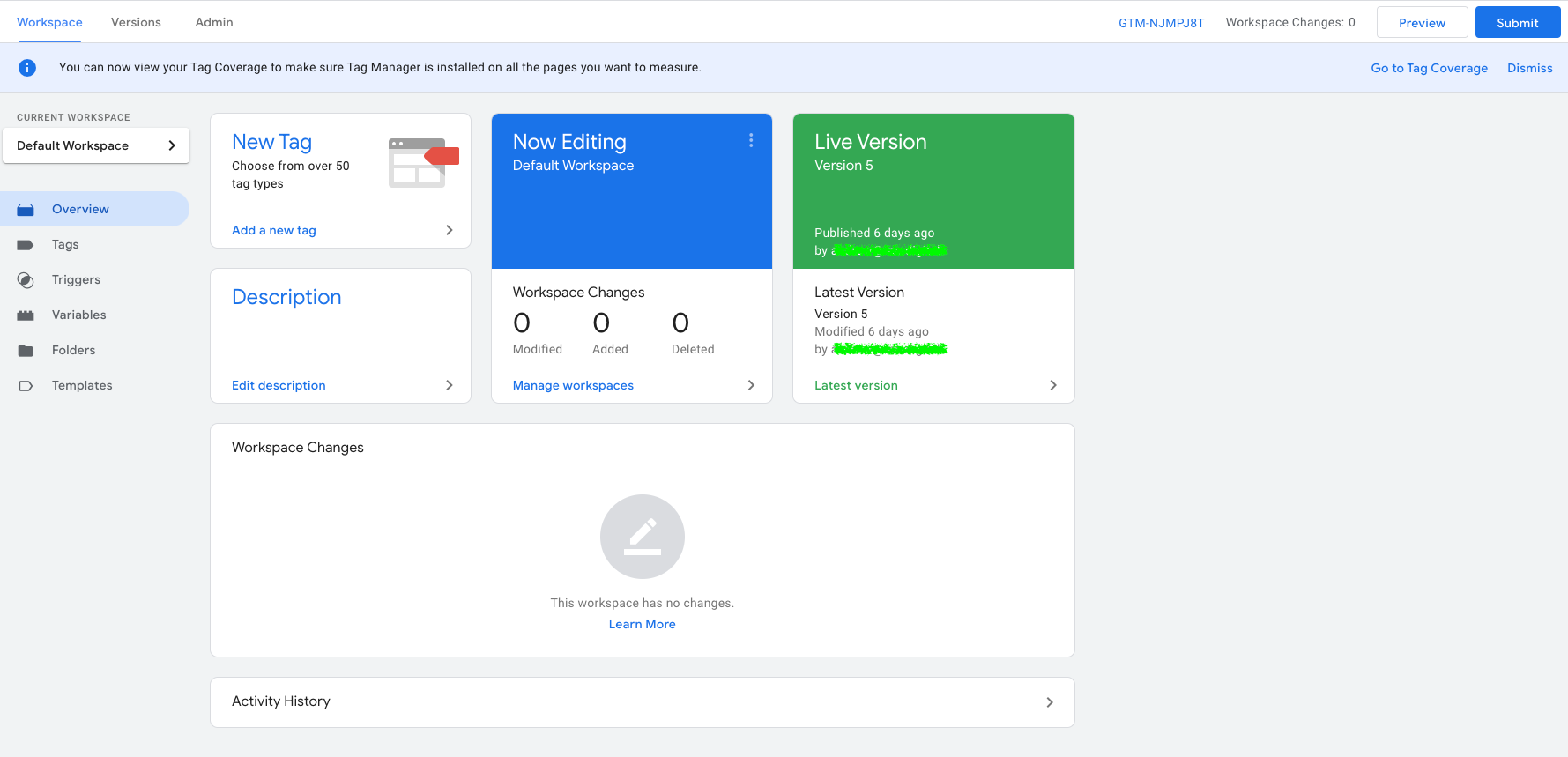Click the Added count zero
The image size is (1568, 757).
point(601,323)
